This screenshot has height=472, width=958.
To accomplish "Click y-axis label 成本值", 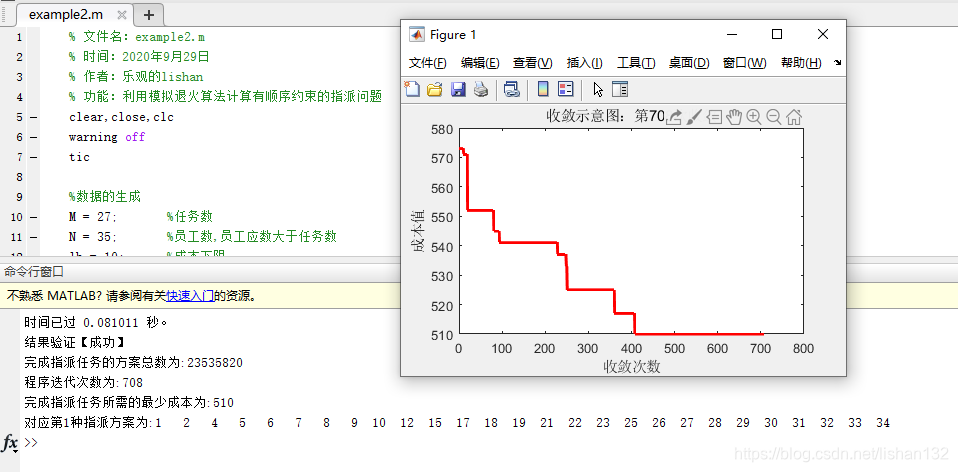I will pos(419,231).
